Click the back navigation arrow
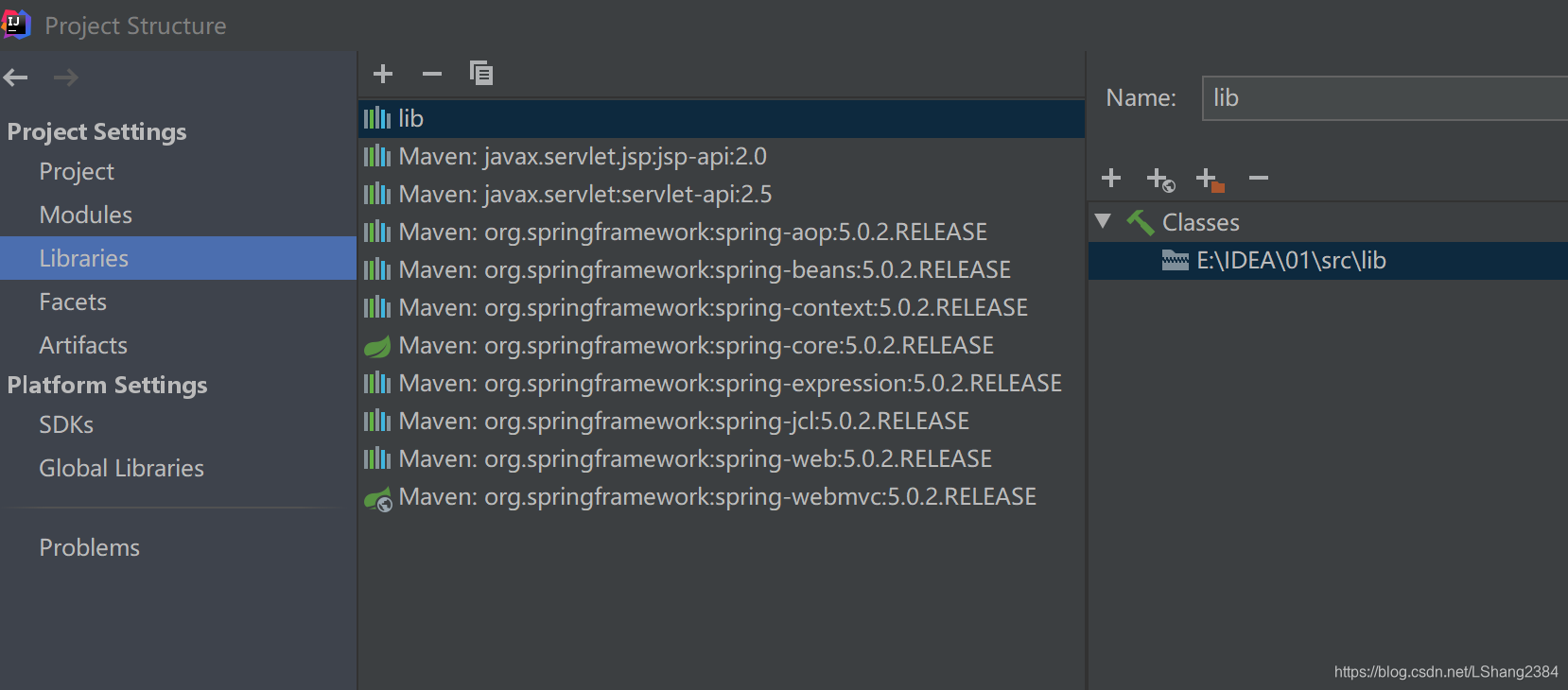The image size is (1568, 690). click(x=15, y=78)
